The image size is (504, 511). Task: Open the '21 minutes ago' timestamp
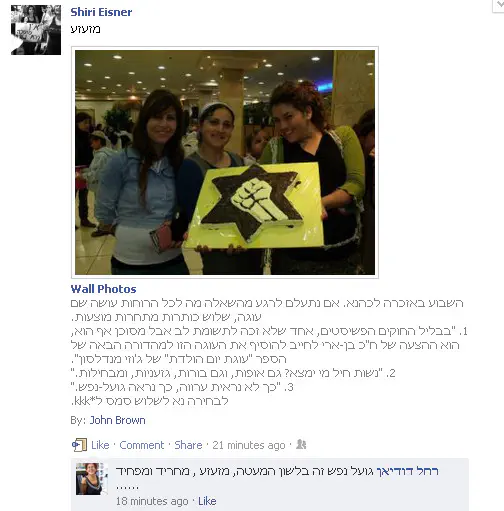(x=249, y=445)
